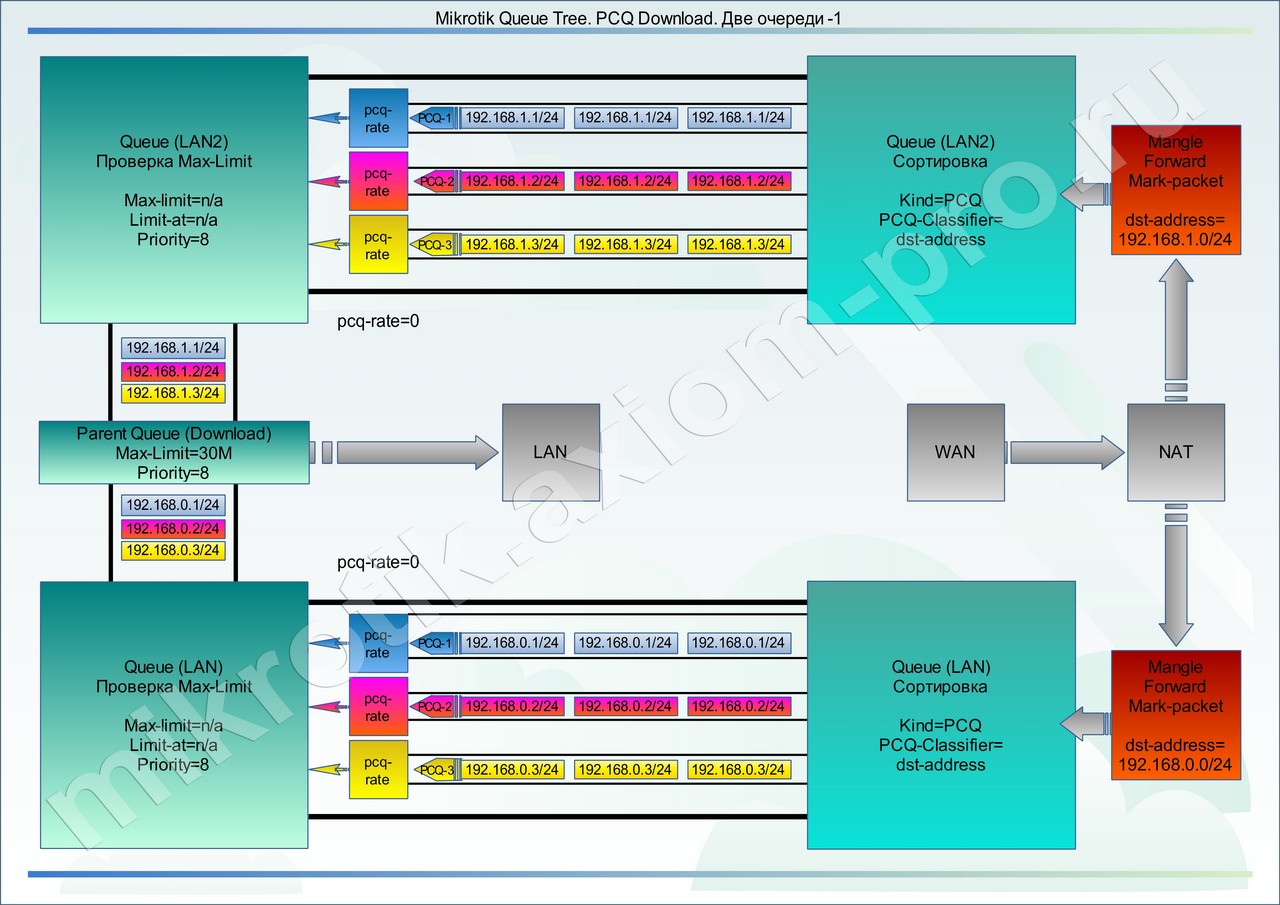
Task: Select the gray LAN box
Action: (550, 452)
